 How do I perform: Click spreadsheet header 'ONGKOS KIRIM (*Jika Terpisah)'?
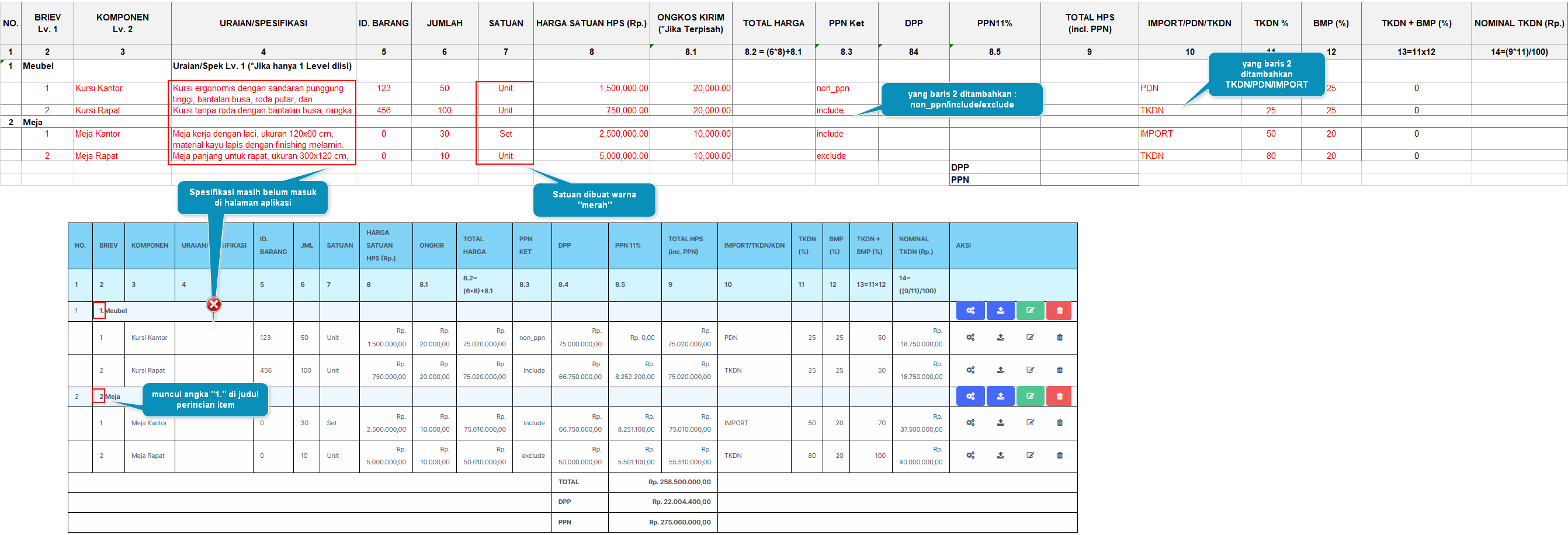click(691, 23)
